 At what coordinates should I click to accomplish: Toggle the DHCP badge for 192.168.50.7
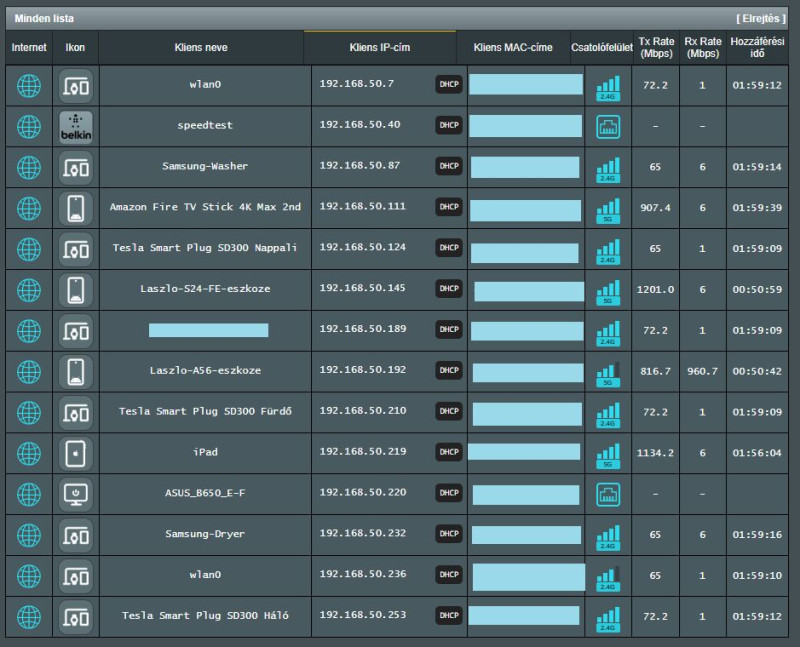click(449, 85)
